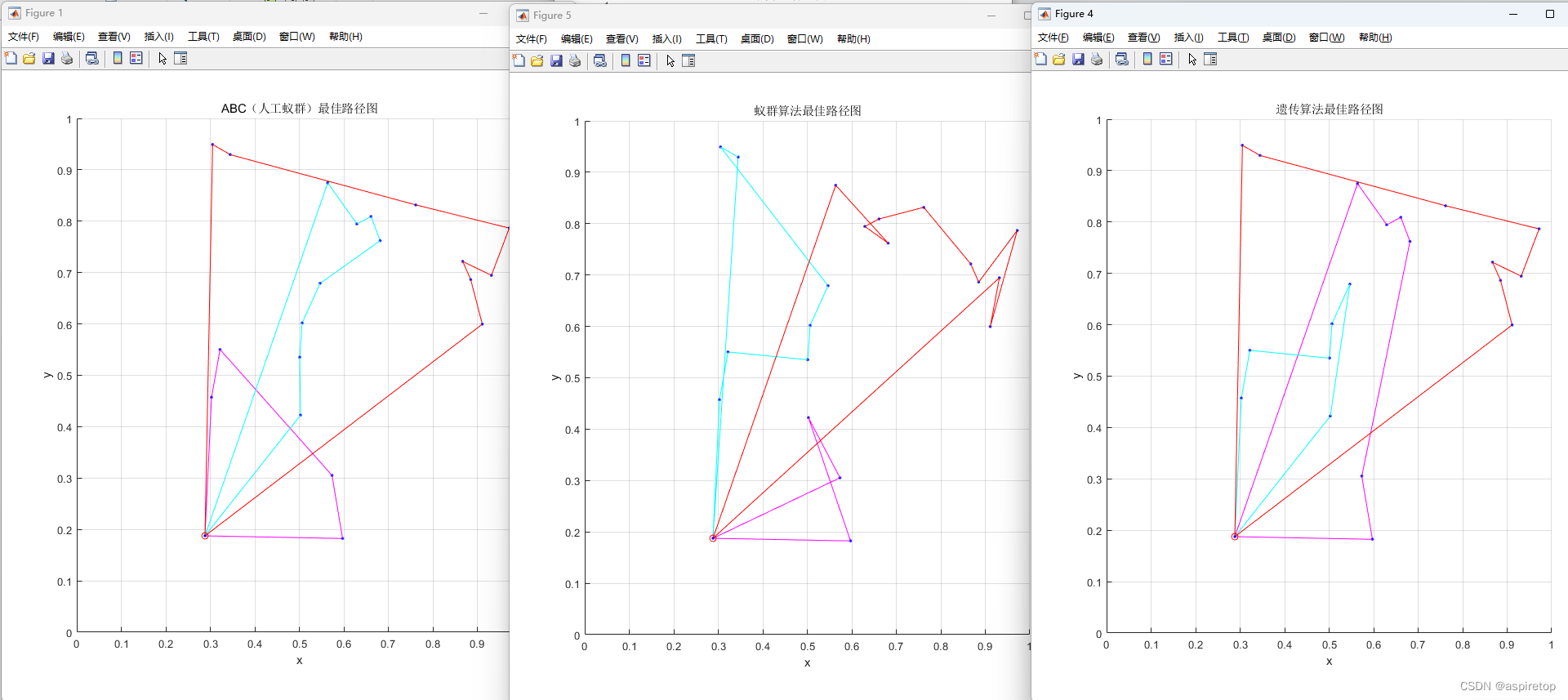Click the ABC（人工蚁群）最佳路径图 plot title
The height and width of the screenshot is (700, 1568).
pos(300,109)
